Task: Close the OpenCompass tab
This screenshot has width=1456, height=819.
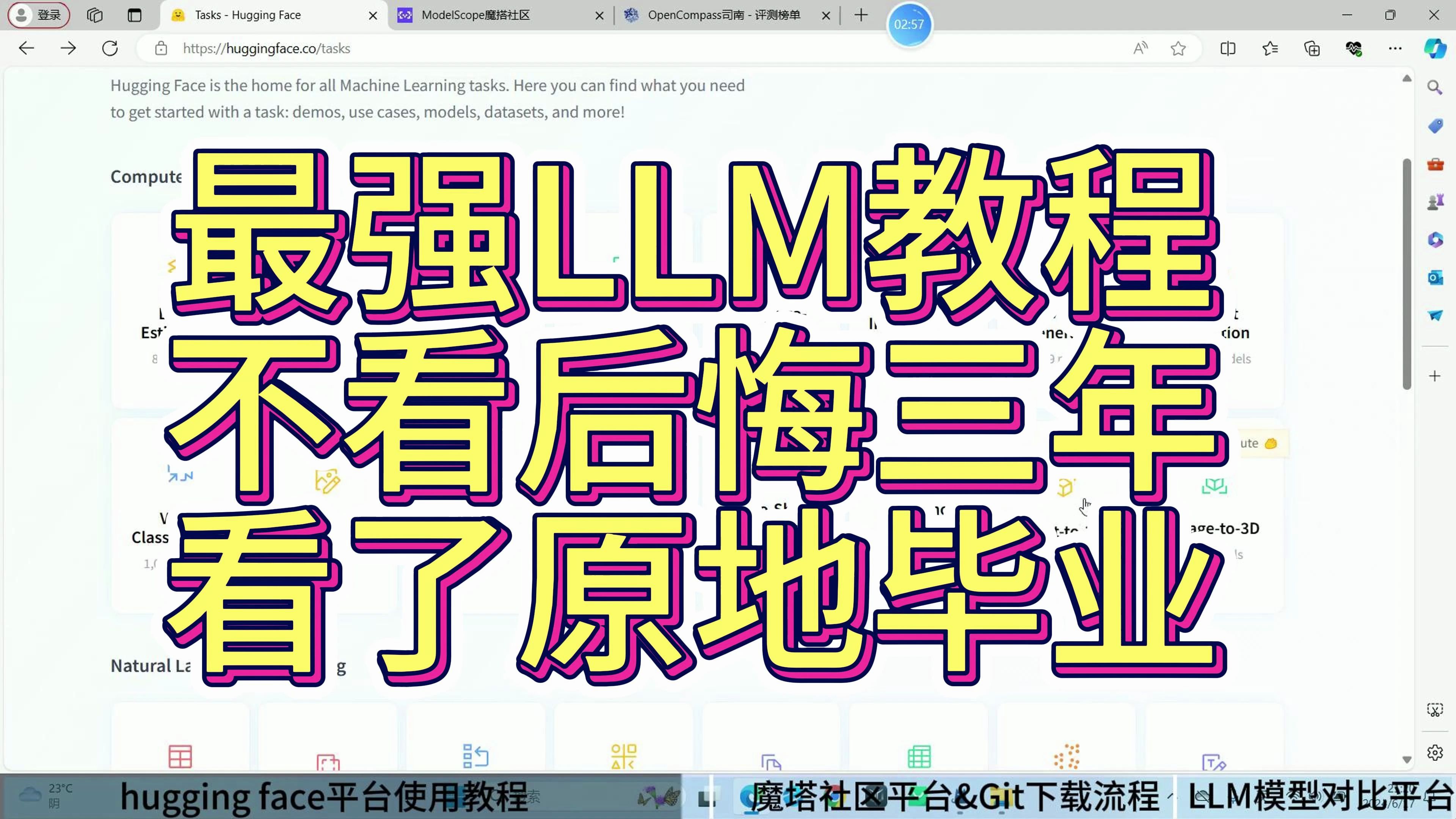Action: 826,16
